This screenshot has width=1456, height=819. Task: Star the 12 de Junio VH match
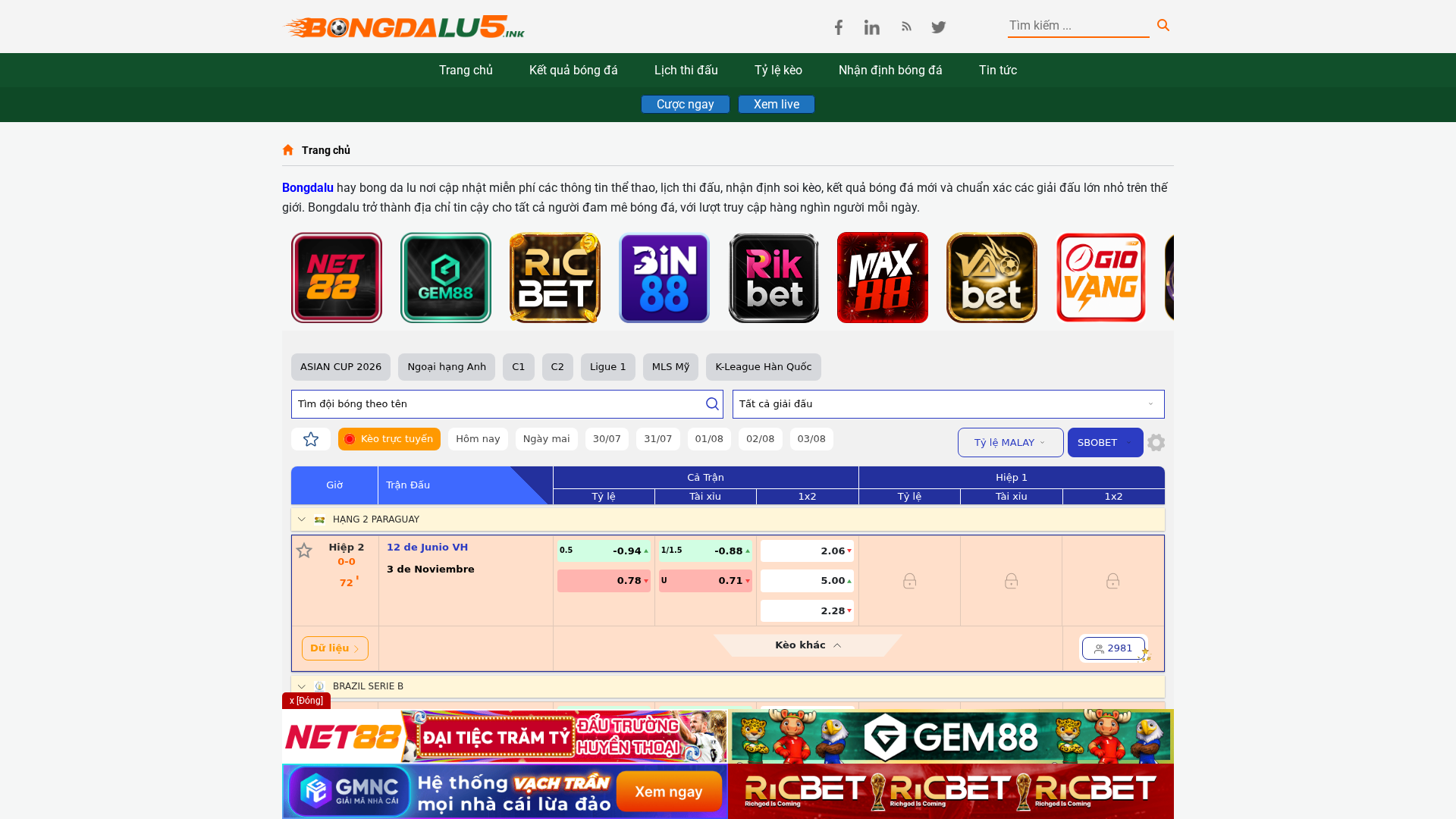[x=304, y=551]
